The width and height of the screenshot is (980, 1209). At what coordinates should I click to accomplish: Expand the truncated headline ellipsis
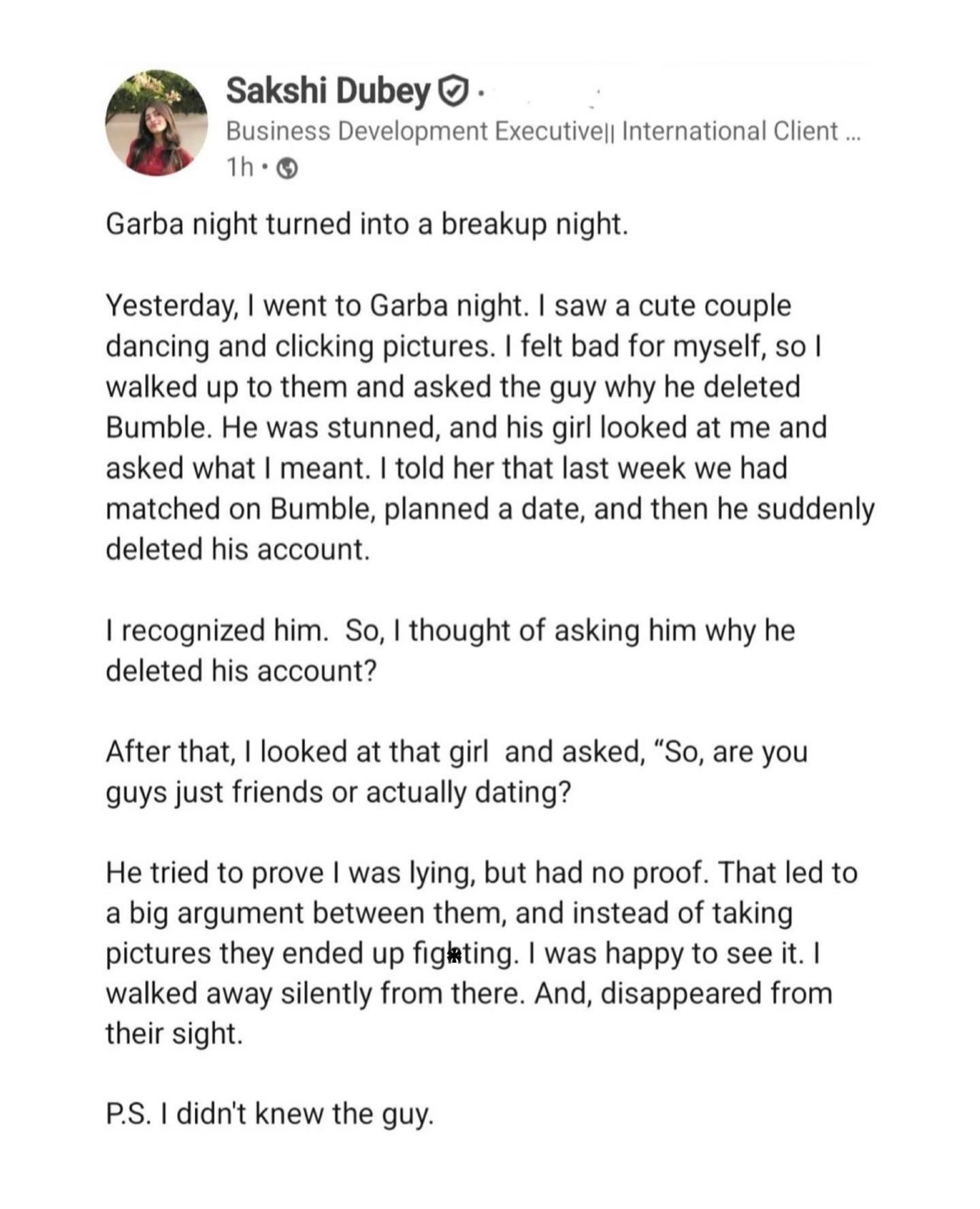pos(851,132)
